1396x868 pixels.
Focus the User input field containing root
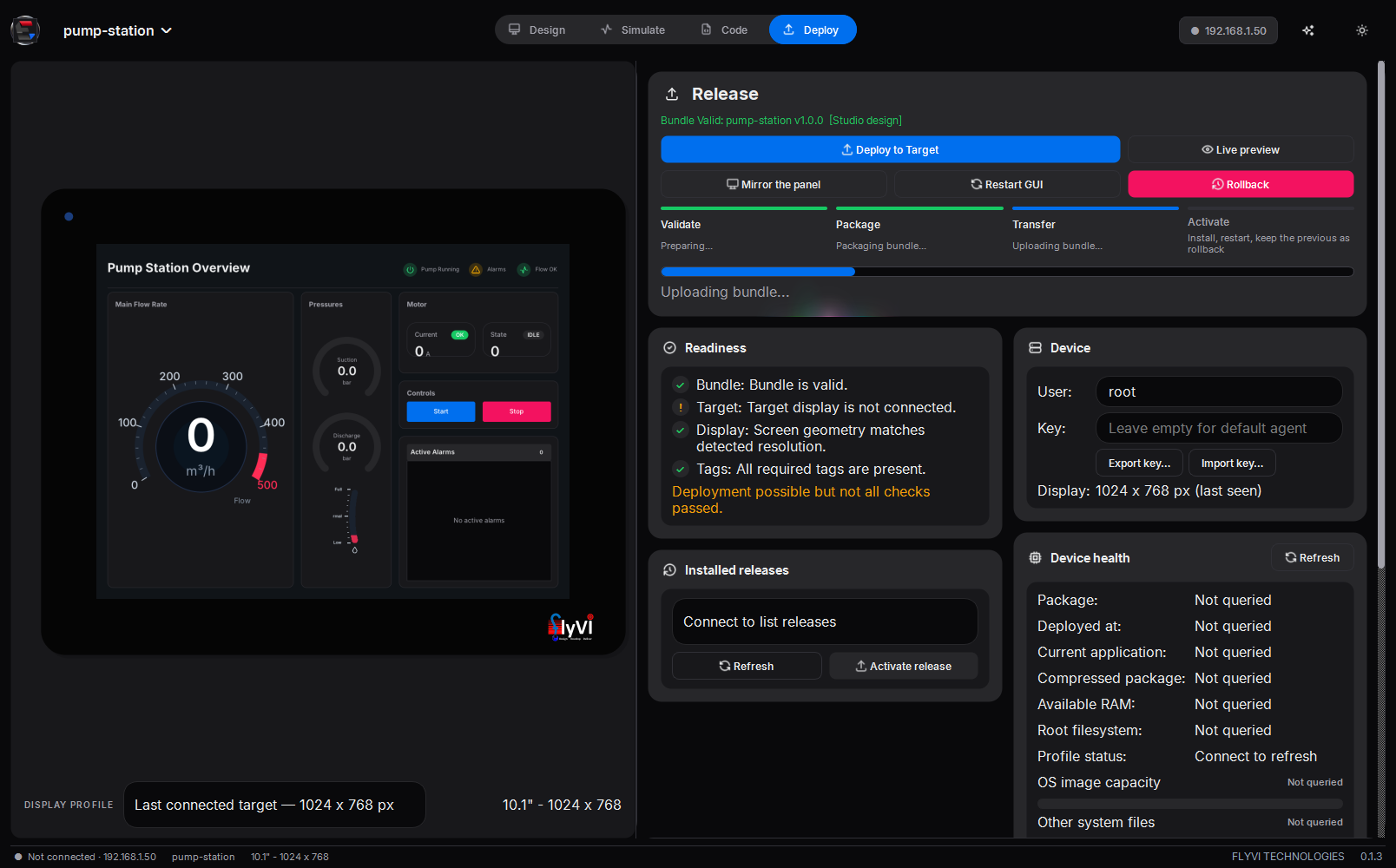[x=1219, y=391]
